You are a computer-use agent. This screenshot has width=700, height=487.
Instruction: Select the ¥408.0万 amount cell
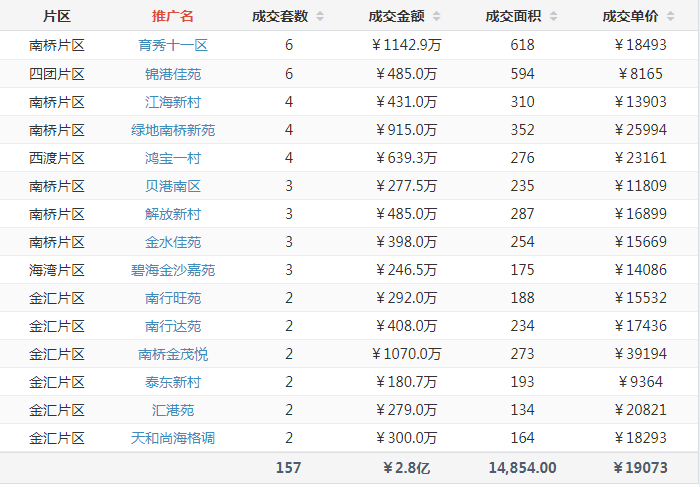[x=406, y=326]
